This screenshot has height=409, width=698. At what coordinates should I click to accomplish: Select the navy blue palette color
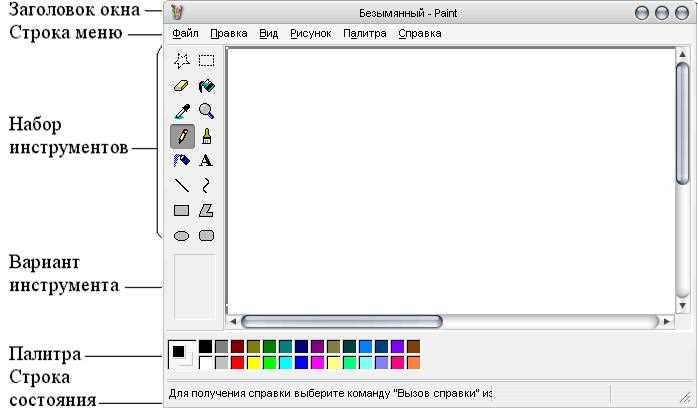(301, 346)
